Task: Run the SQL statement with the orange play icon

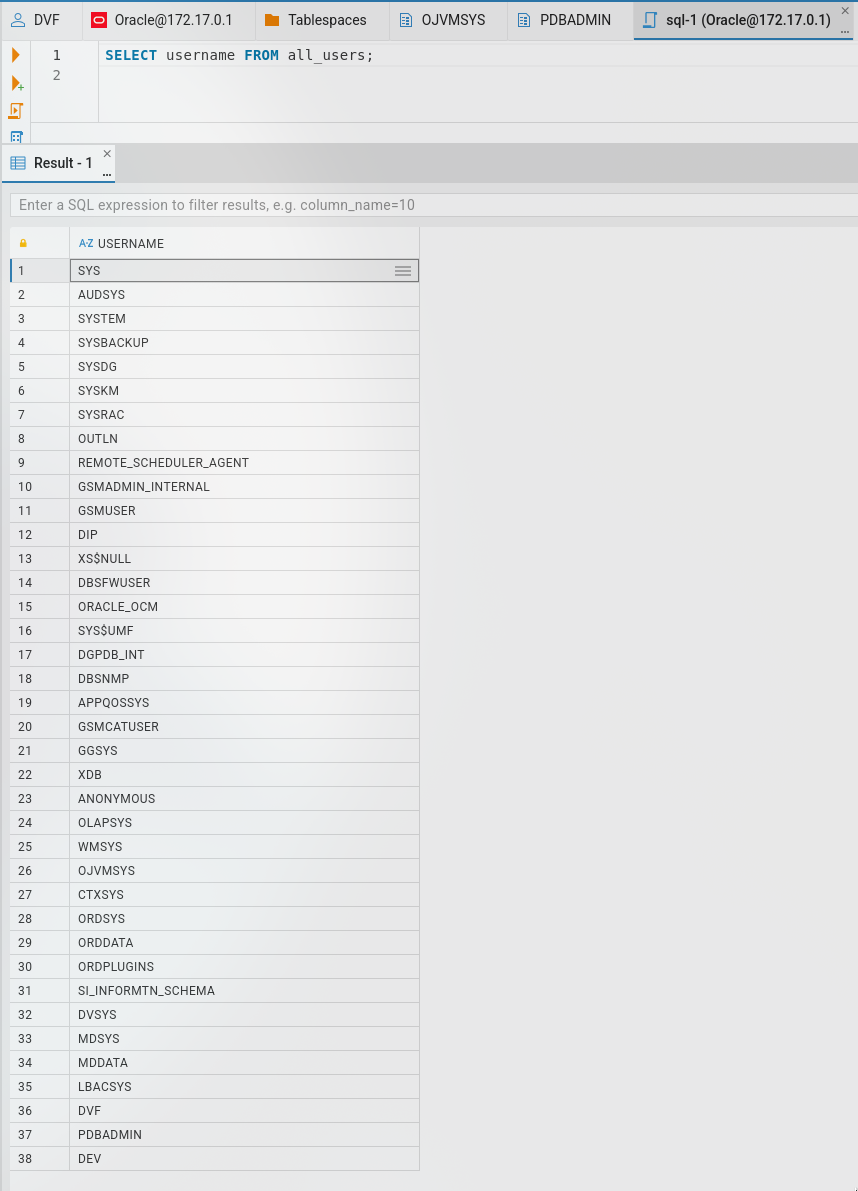Action: [x=15, y=55]
